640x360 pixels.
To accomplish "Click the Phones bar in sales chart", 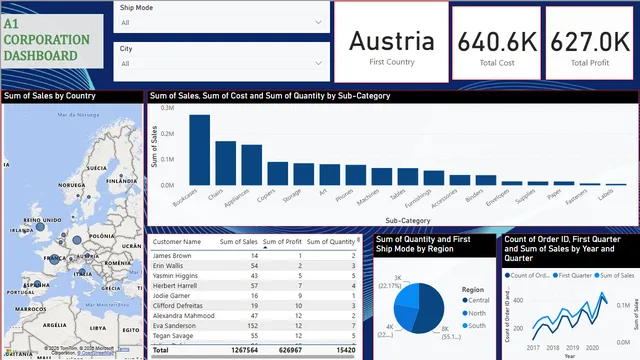I will click(356, 175).
